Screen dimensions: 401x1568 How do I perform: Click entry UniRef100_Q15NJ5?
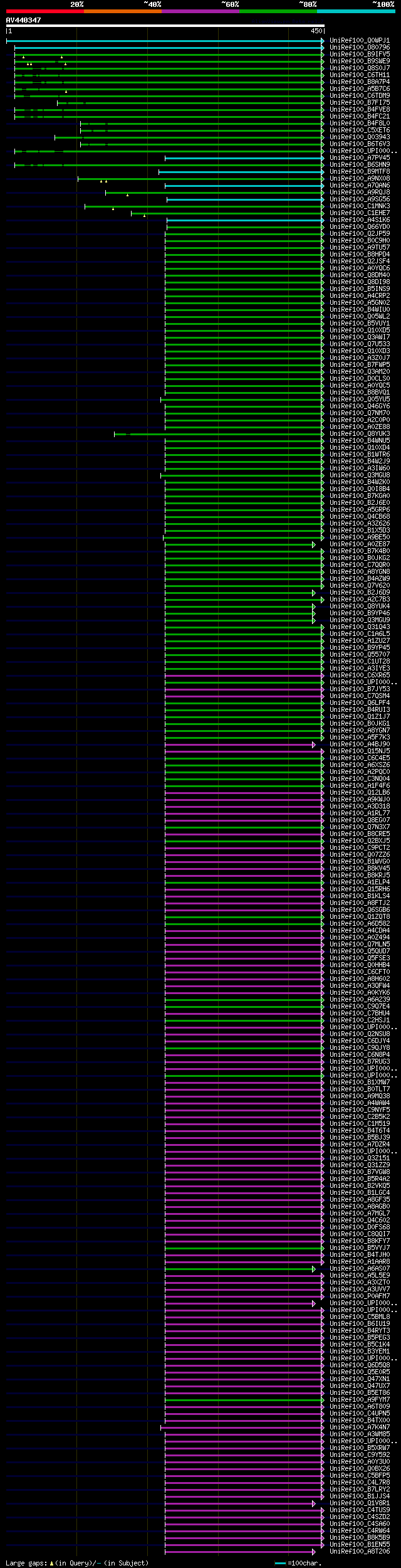(360, 751)
